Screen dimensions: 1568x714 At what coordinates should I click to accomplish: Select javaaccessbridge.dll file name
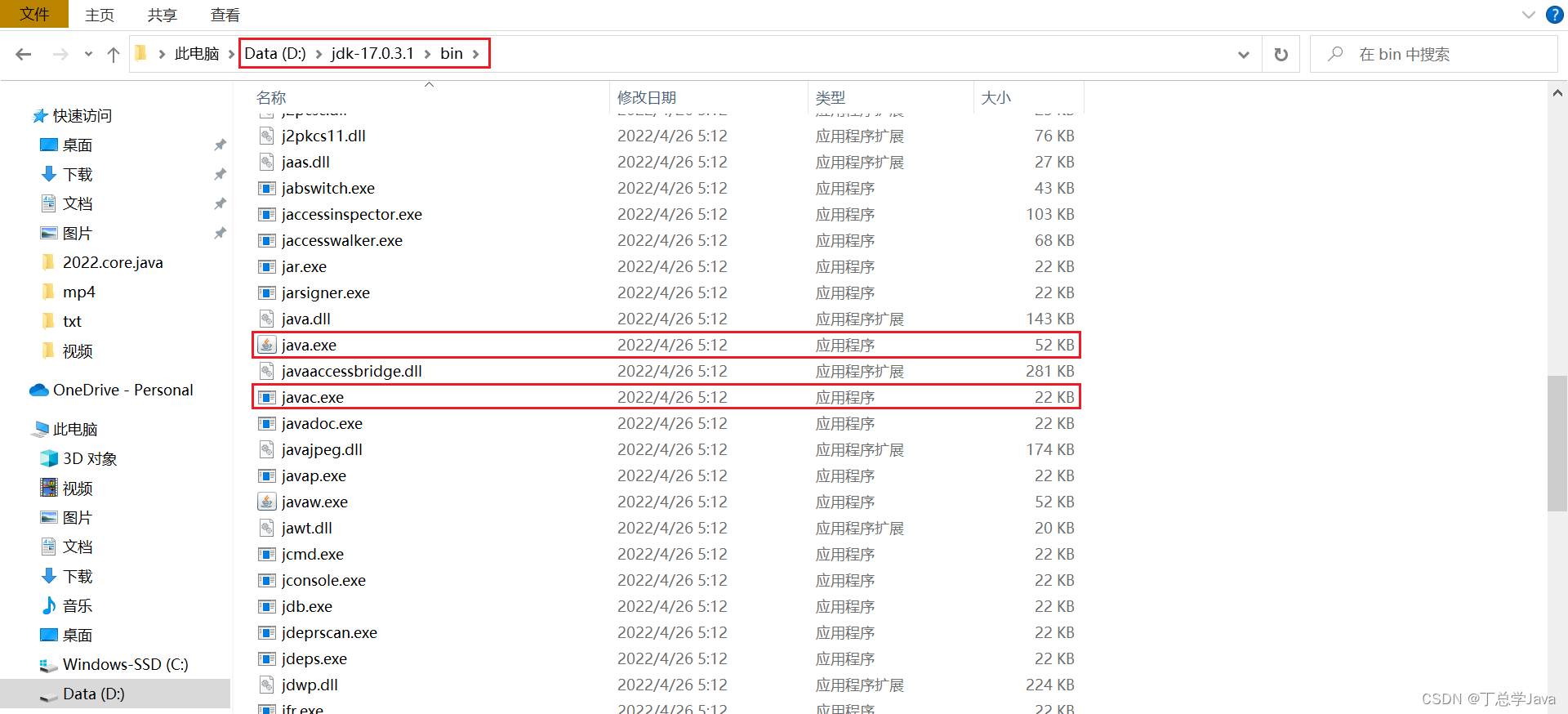352,371
